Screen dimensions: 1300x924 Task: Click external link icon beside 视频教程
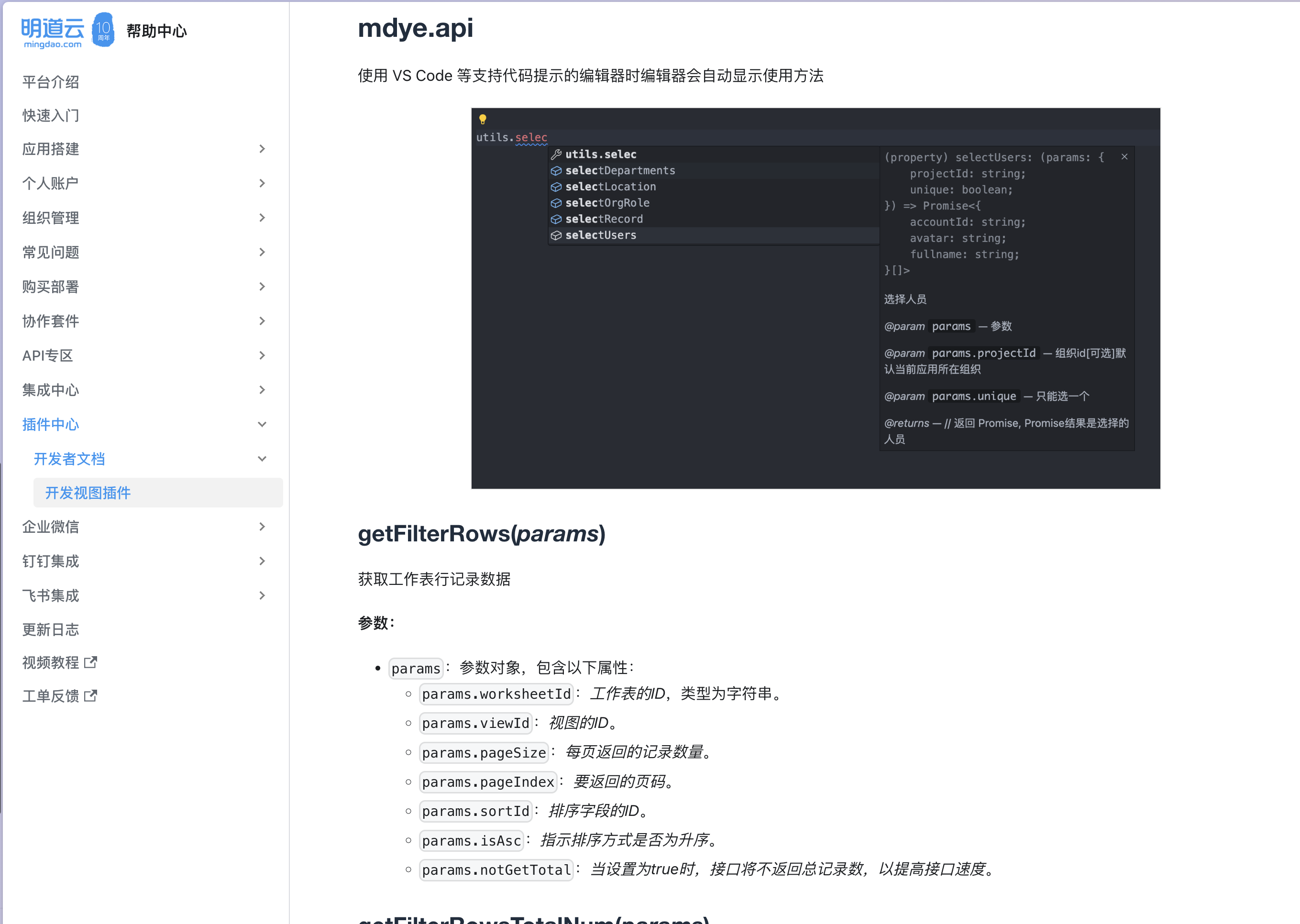point(91,662)
